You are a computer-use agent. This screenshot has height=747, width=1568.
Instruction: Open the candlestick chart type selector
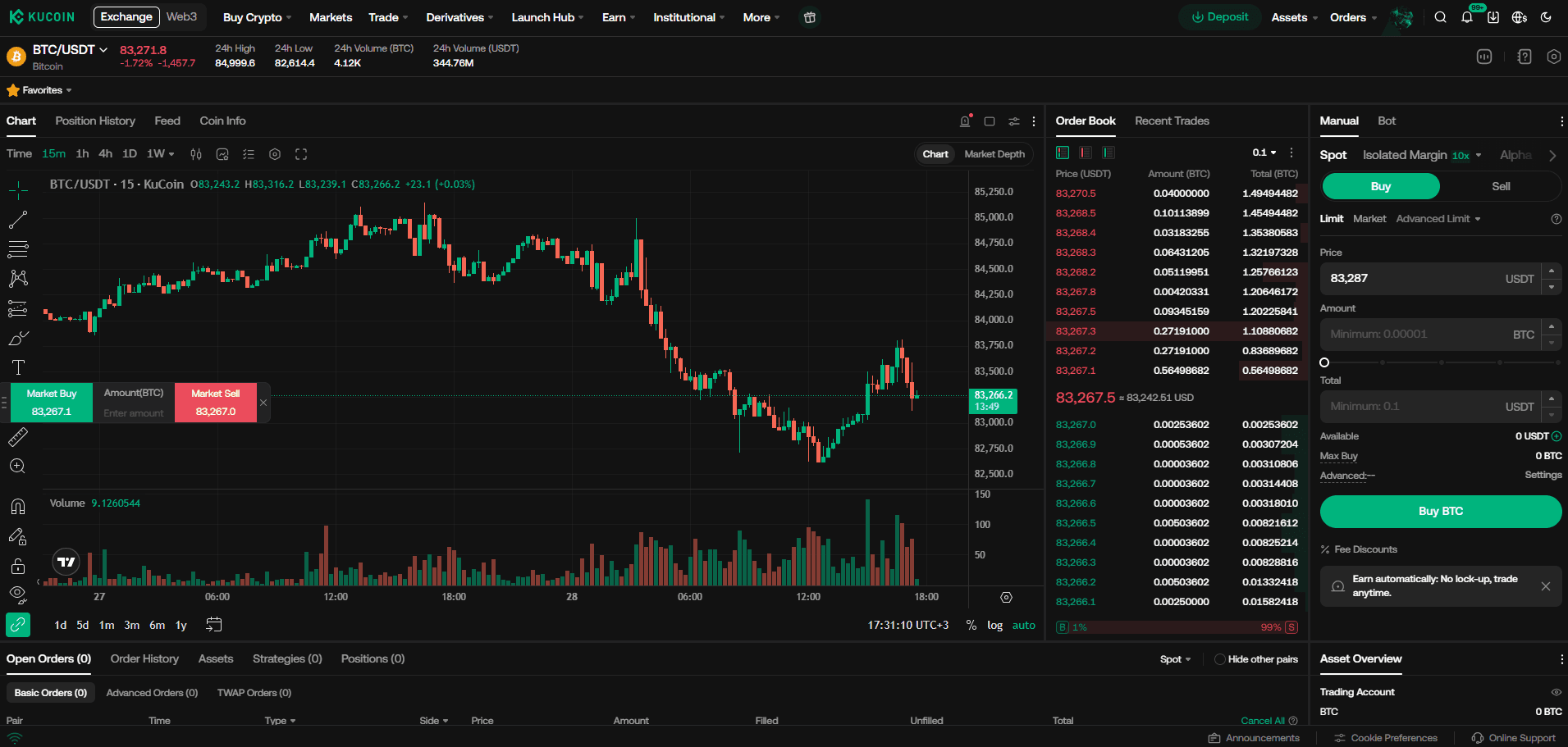(196, 154)
